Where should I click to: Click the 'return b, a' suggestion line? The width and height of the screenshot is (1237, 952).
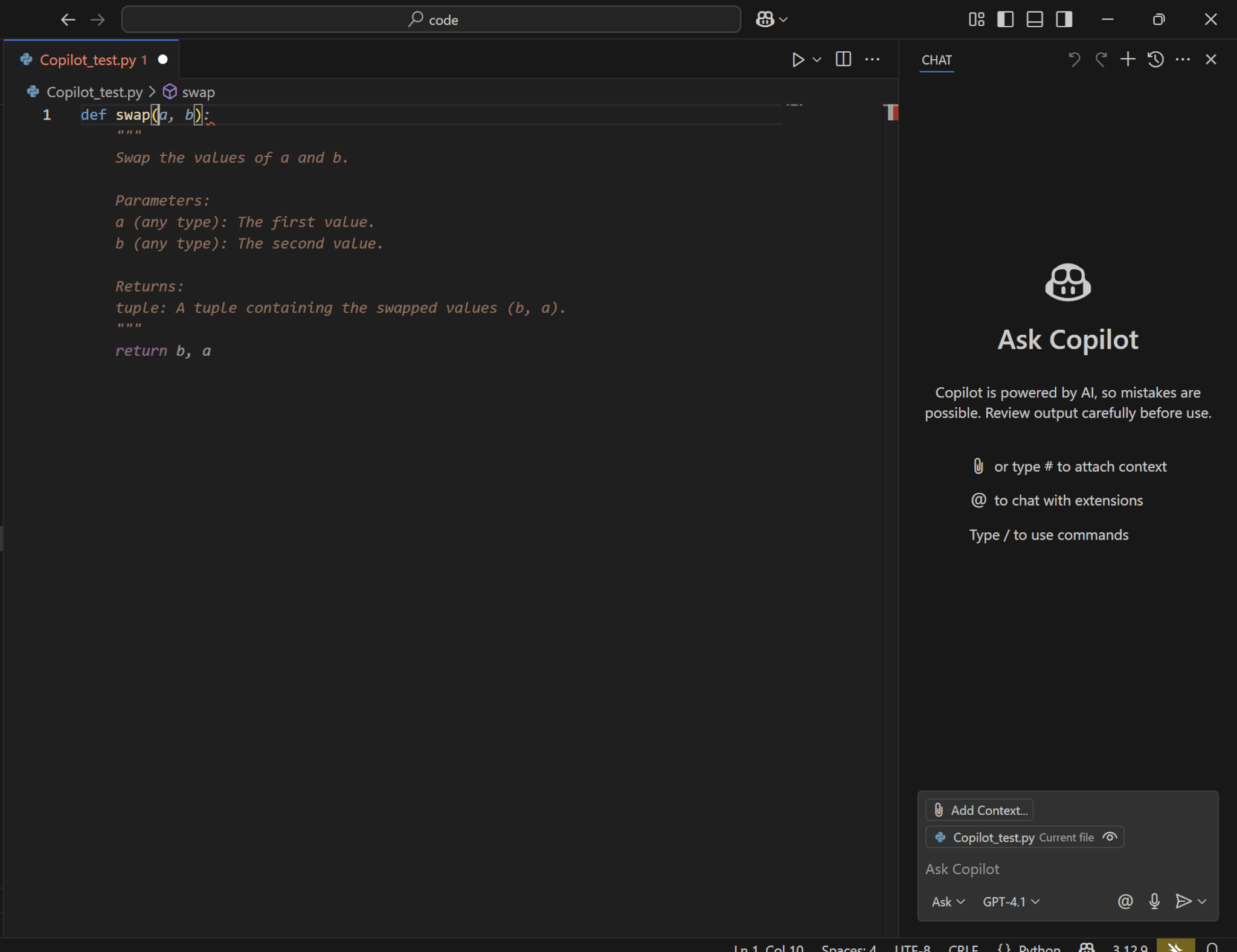163,350
